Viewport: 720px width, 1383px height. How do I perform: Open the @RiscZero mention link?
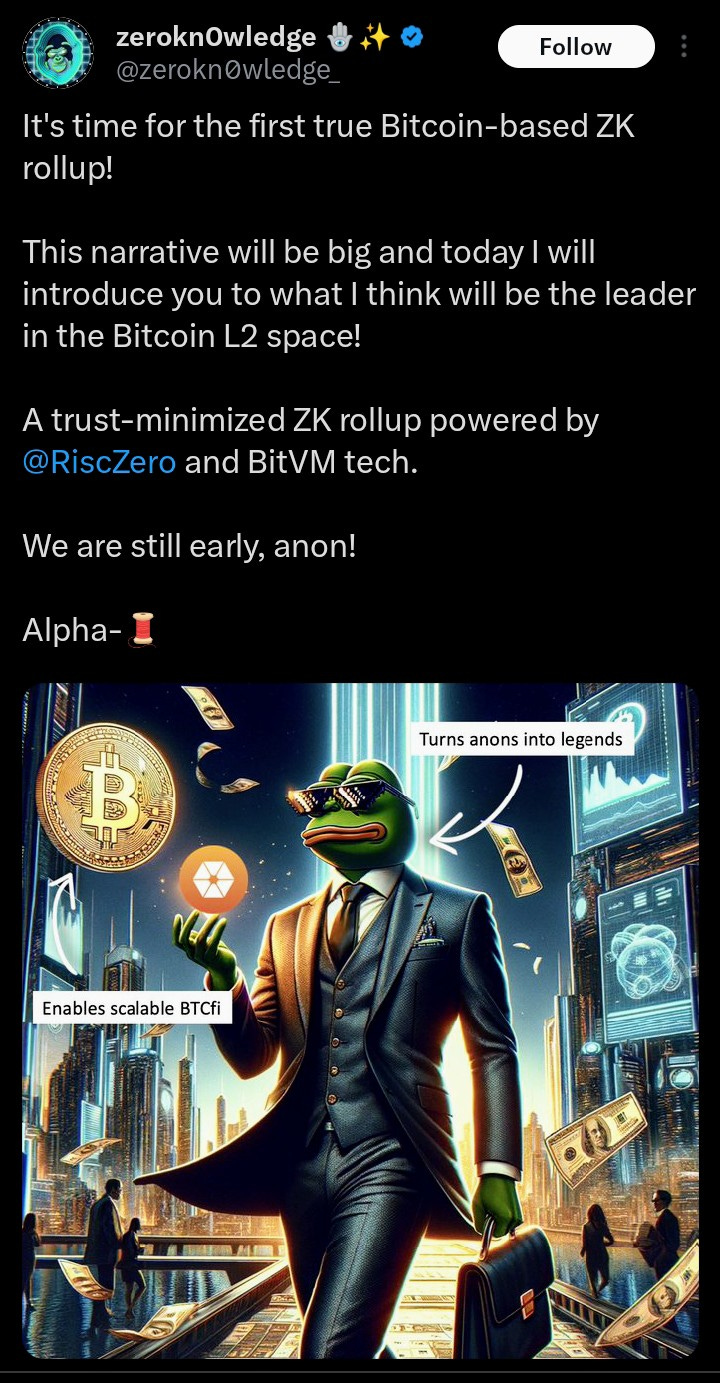99,463
